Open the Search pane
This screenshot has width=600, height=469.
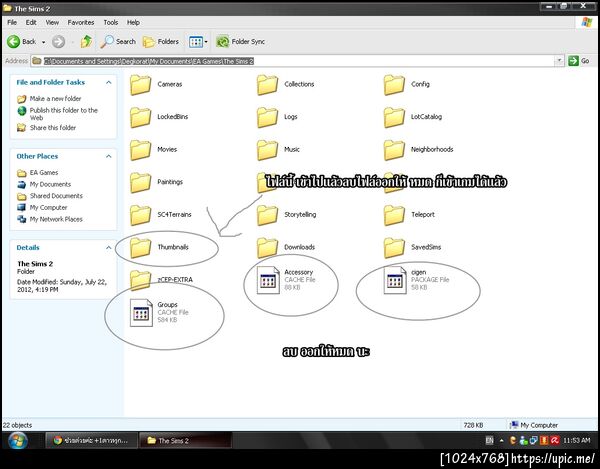118,41
